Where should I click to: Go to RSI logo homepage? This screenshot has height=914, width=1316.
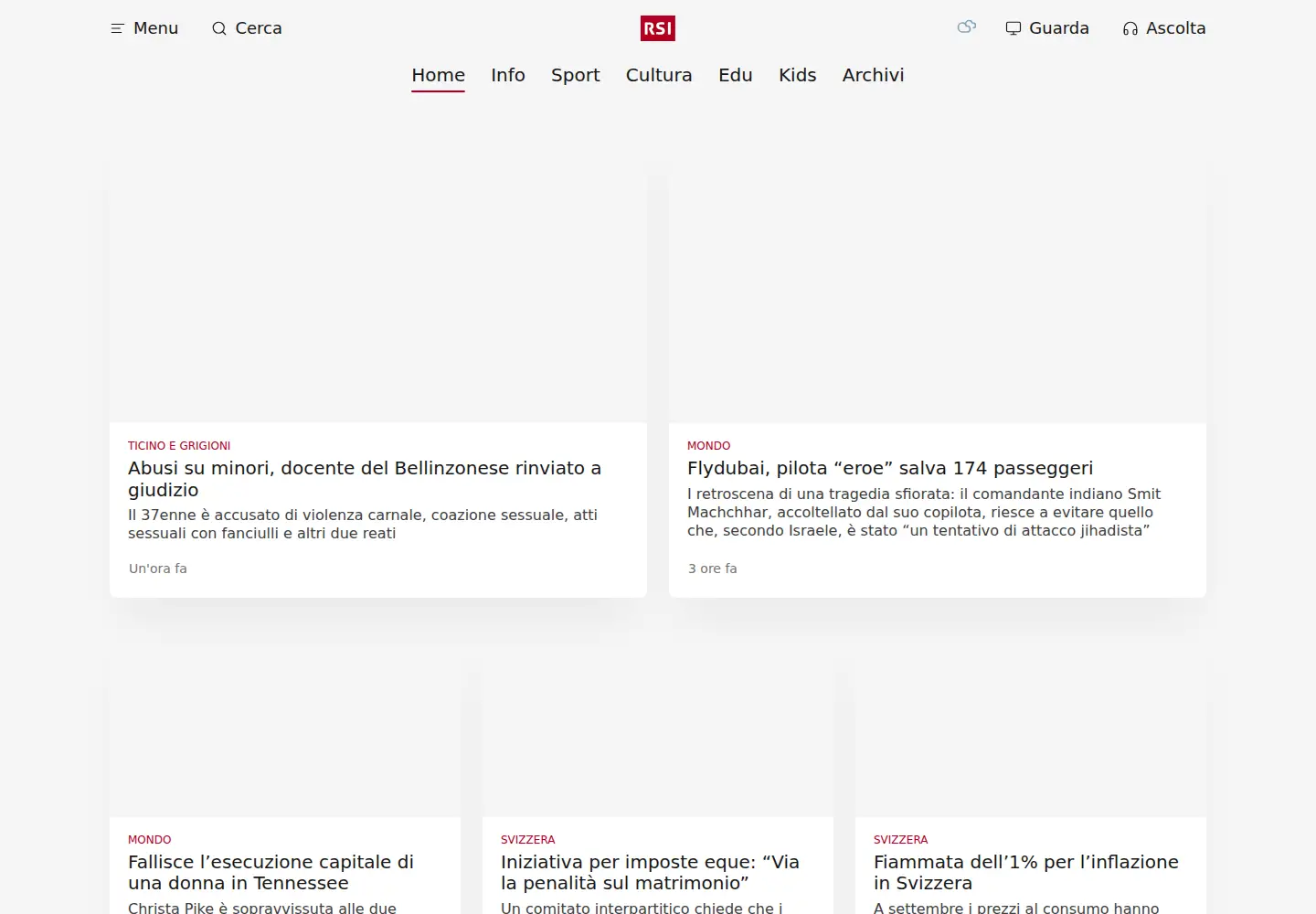click(658, 28)
